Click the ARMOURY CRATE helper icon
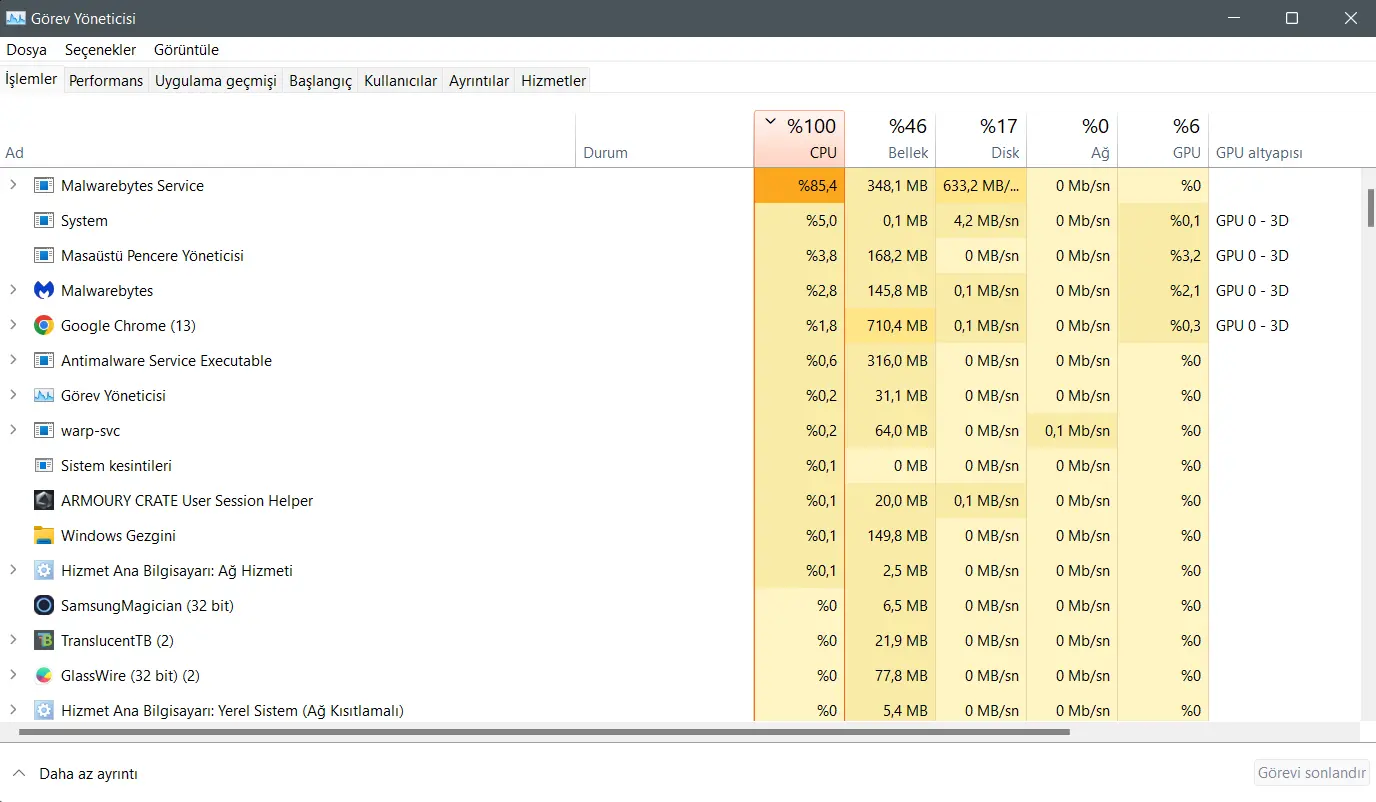 point(44,501)
